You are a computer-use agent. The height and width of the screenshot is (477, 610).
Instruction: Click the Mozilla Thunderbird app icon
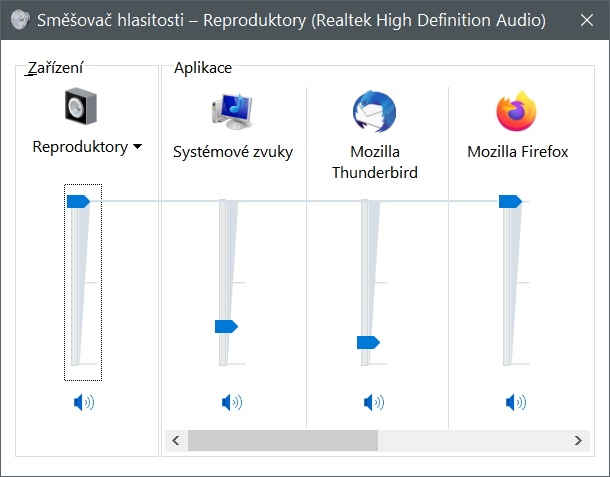click(375, 110)
